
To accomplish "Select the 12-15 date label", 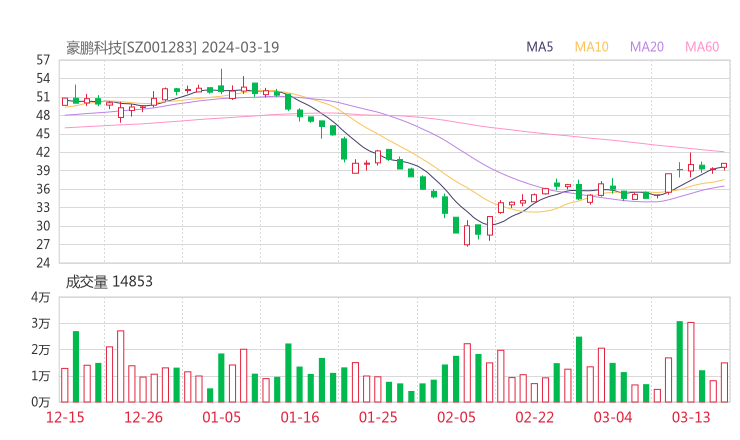I will coord(65,417).
